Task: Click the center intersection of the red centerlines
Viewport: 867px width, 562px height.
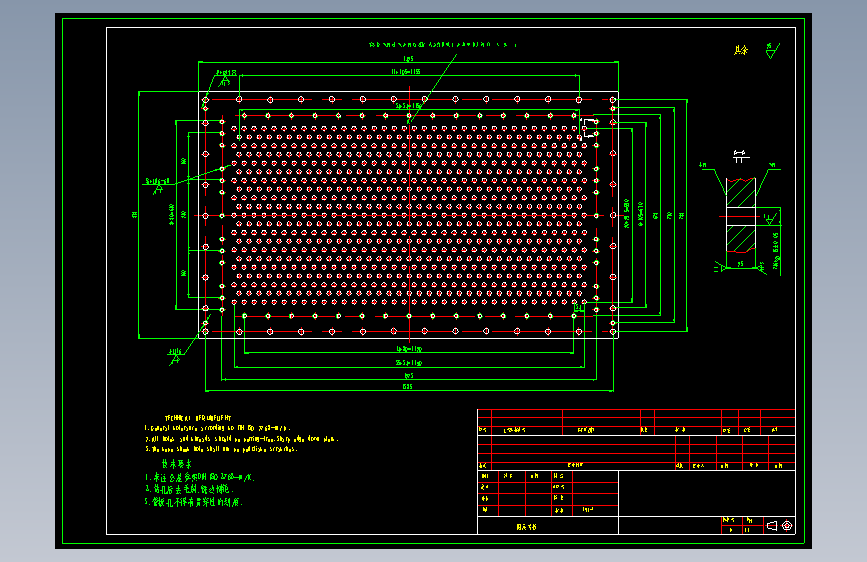Action: pos(409,215)
